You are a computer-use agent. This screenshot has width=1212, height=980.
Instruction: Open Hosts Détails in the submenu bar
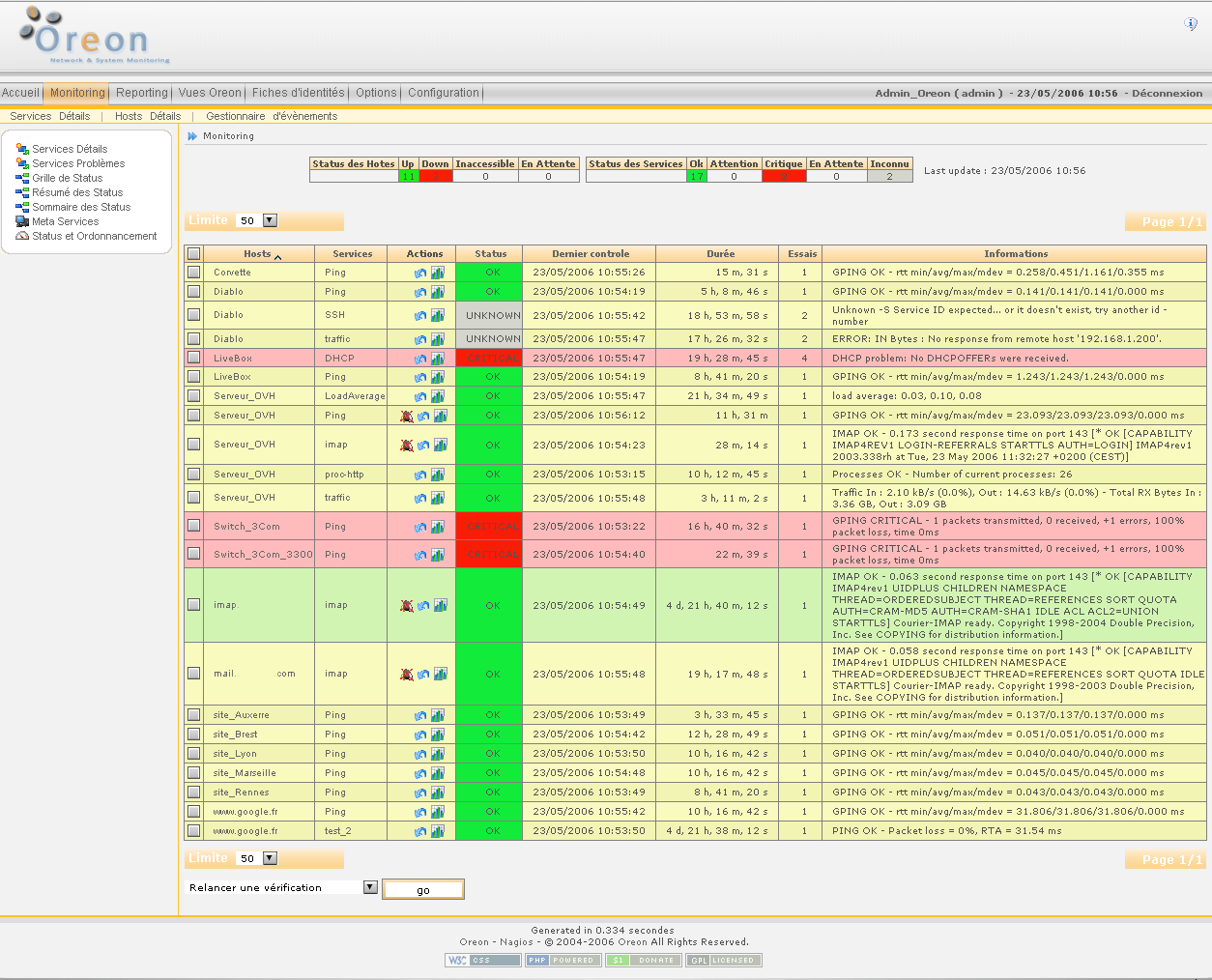click(148, 116)
